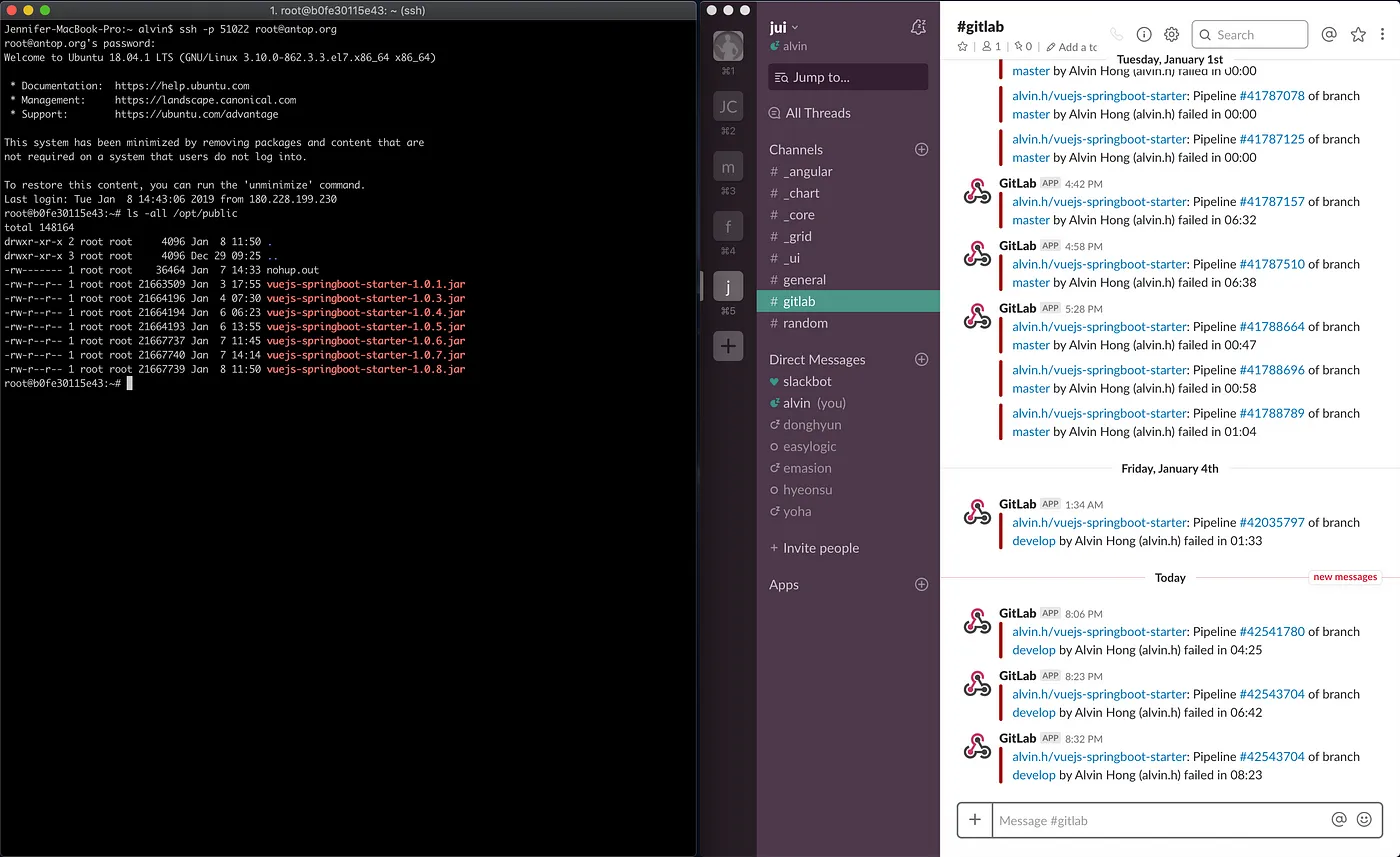
Task: Browse apps with Apps plus icon
Action: (x=922, y=584)
